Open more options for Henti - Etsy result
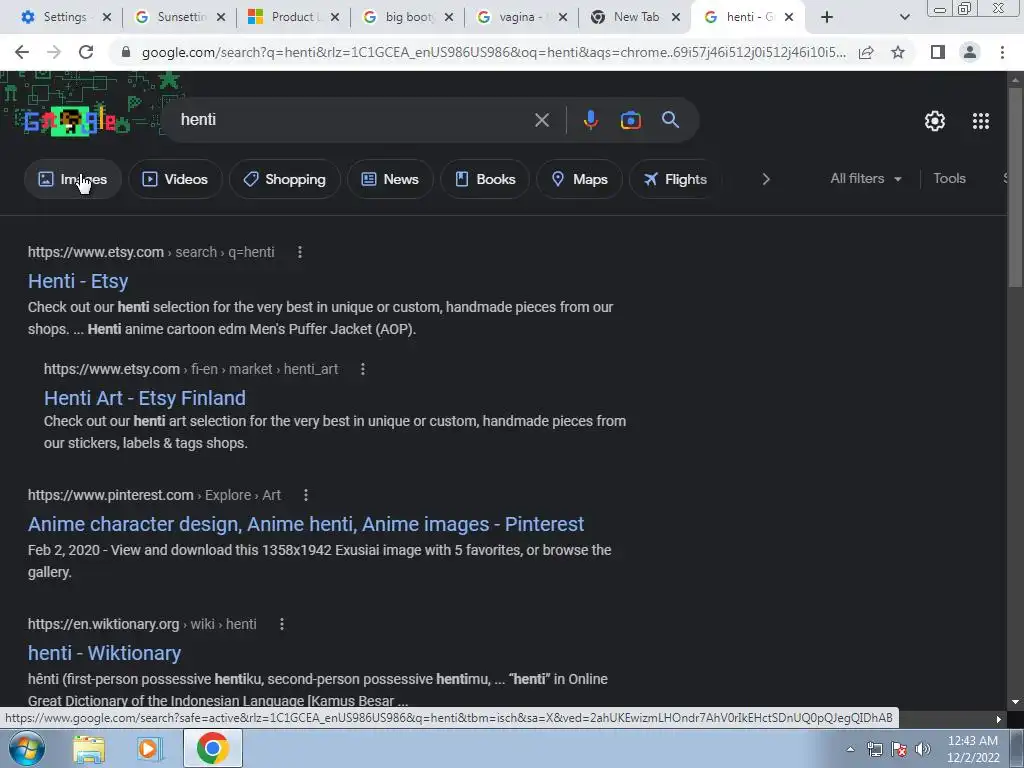 point(300,252)
